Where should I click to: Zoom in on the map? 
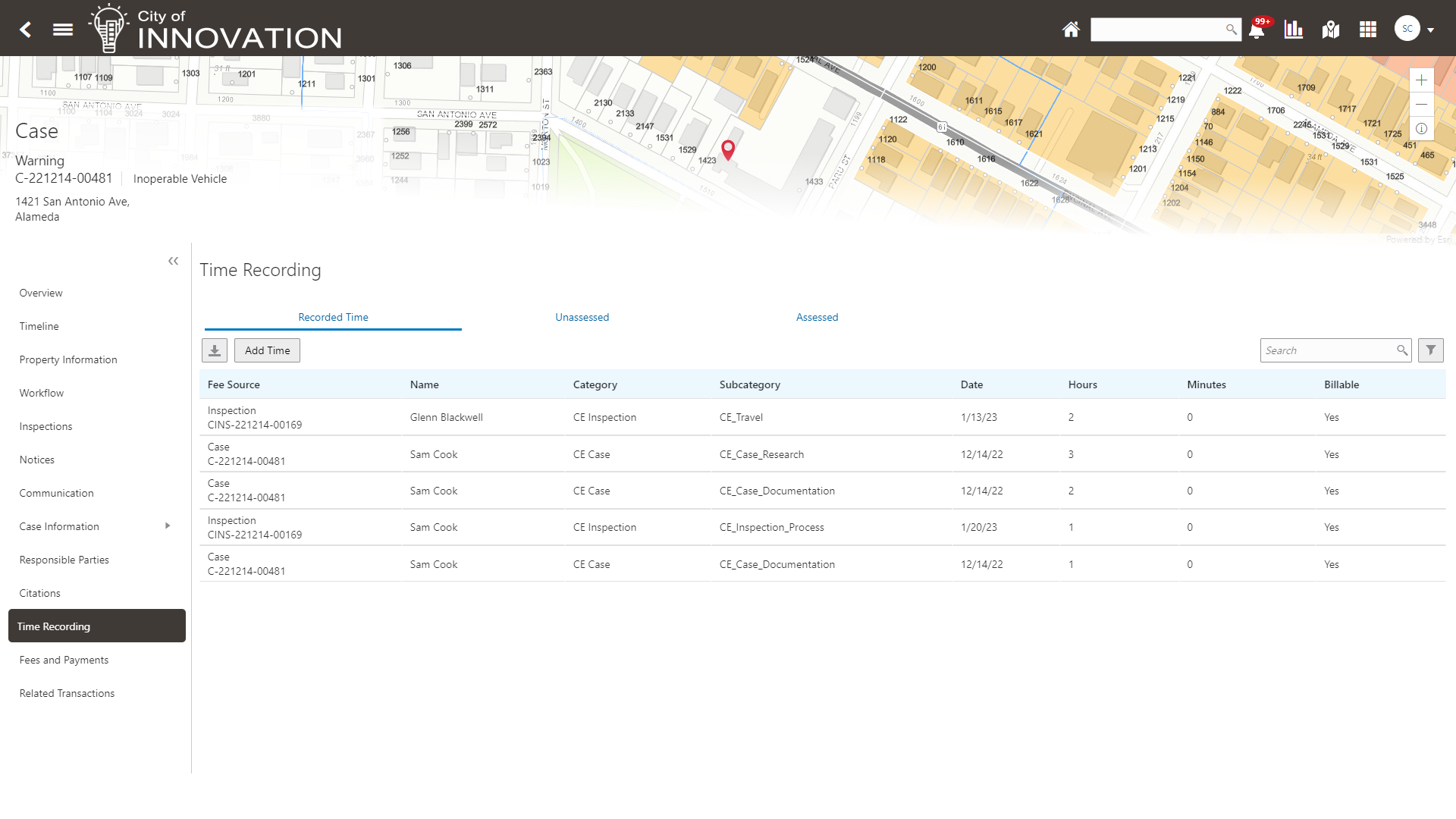coord(1421,80)
